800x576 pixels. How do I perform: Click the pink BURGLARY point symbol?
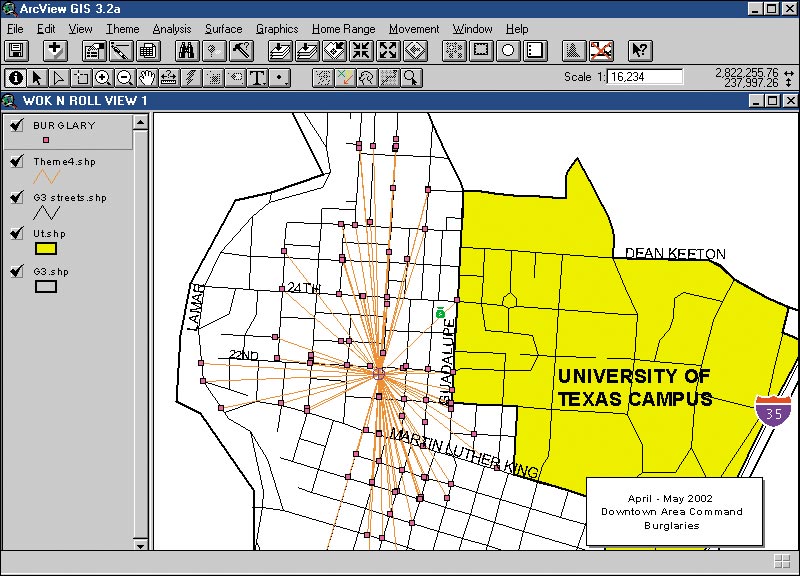pos(46,140)
